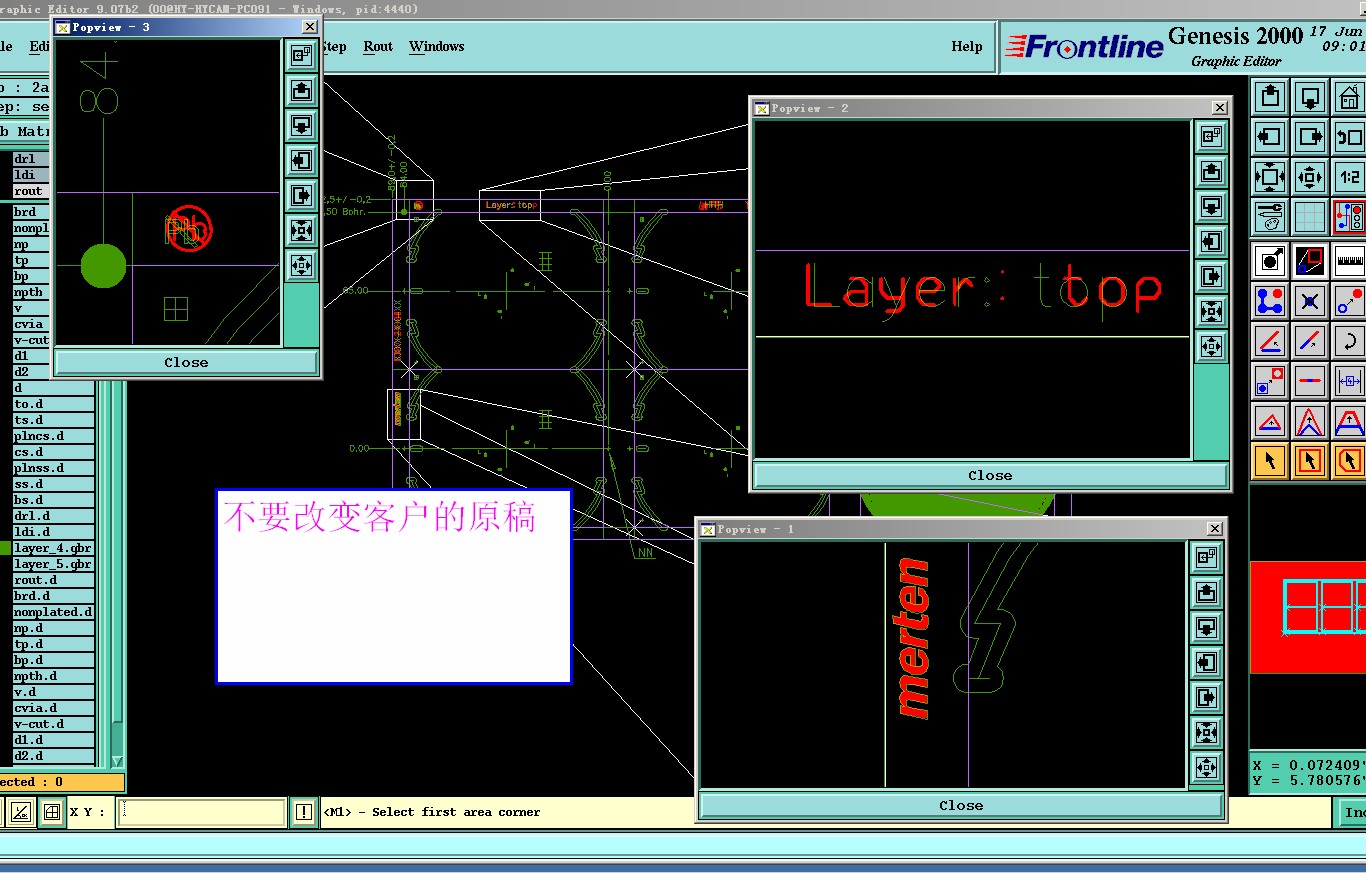Select the blue connected dots polyline tool
Screen dimensions: 1366x874
click(x=1270, y=300)
